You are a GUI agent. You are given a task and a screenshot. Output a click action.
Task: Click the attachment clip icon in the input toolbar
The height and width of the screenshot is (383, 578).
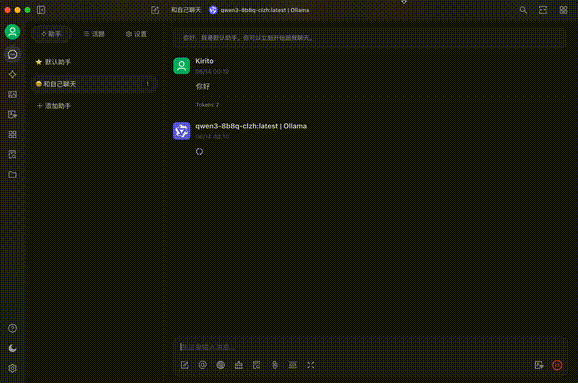(x=275, y=365)
